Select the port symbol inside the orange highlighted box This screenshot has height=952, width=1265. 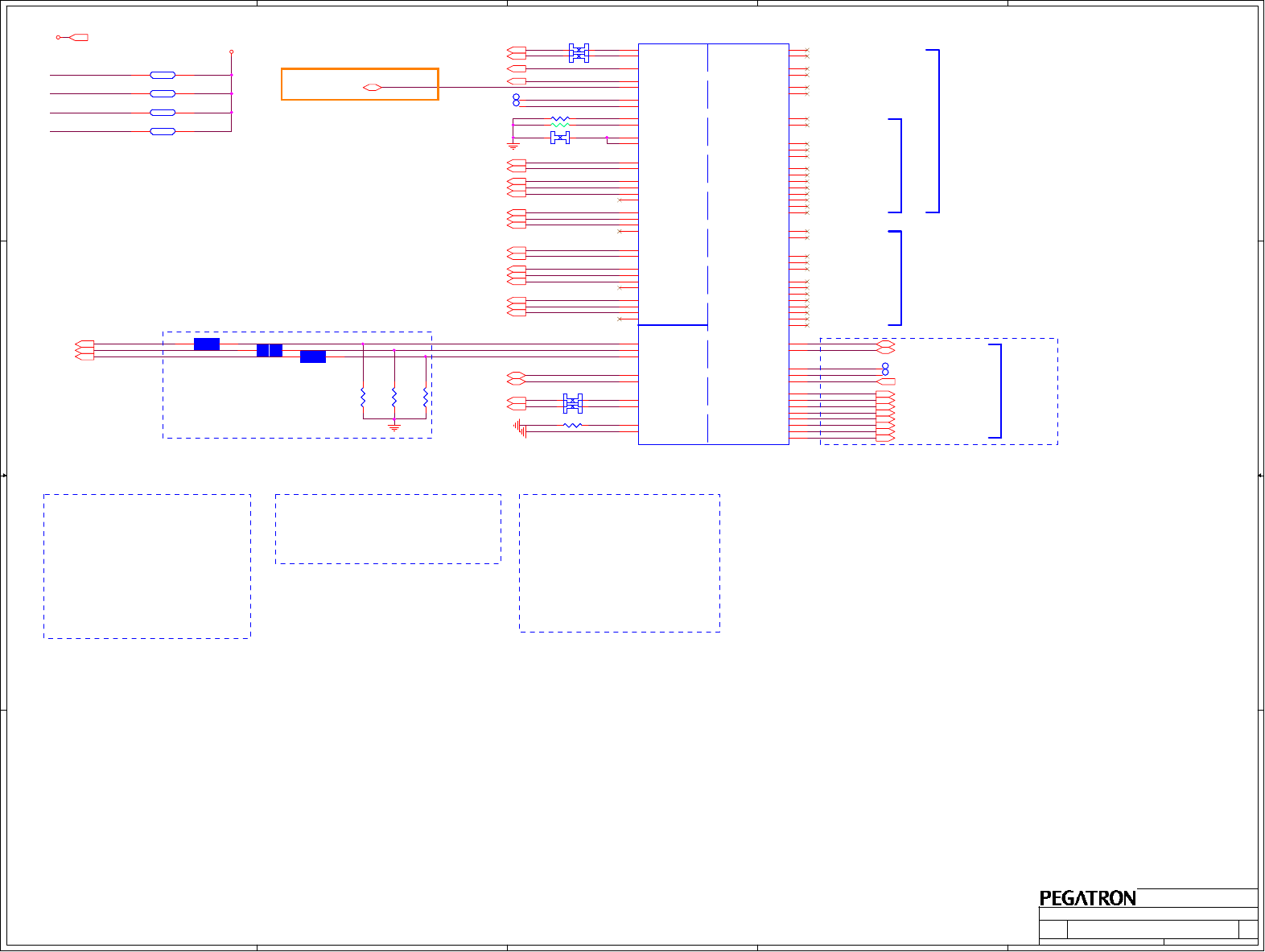pos(372,87)
